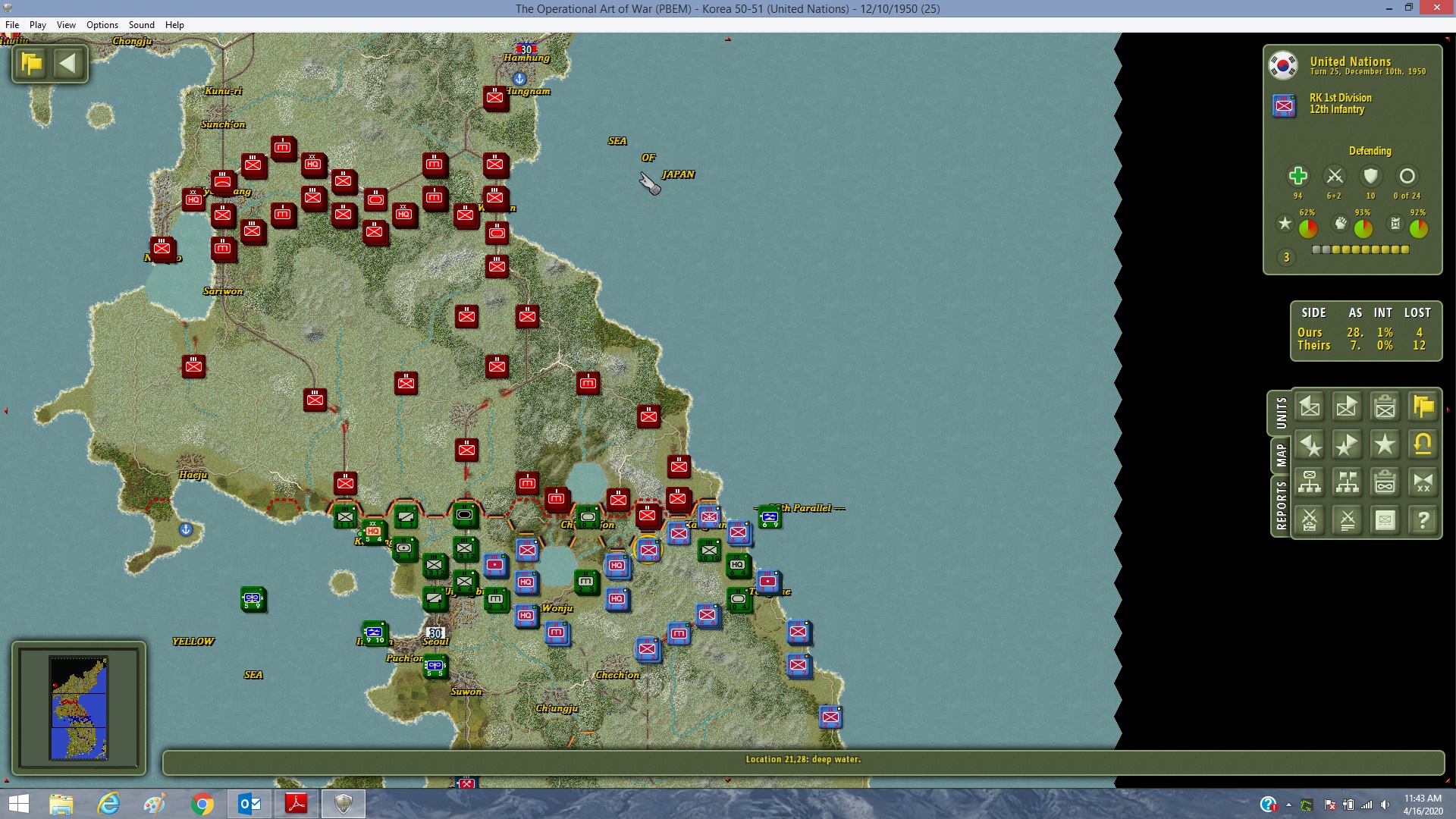Click the crossed-swords clipboard icon
Image resolution: width=1456 pixels, height=819 pixels.
[x=1310, y=520]
